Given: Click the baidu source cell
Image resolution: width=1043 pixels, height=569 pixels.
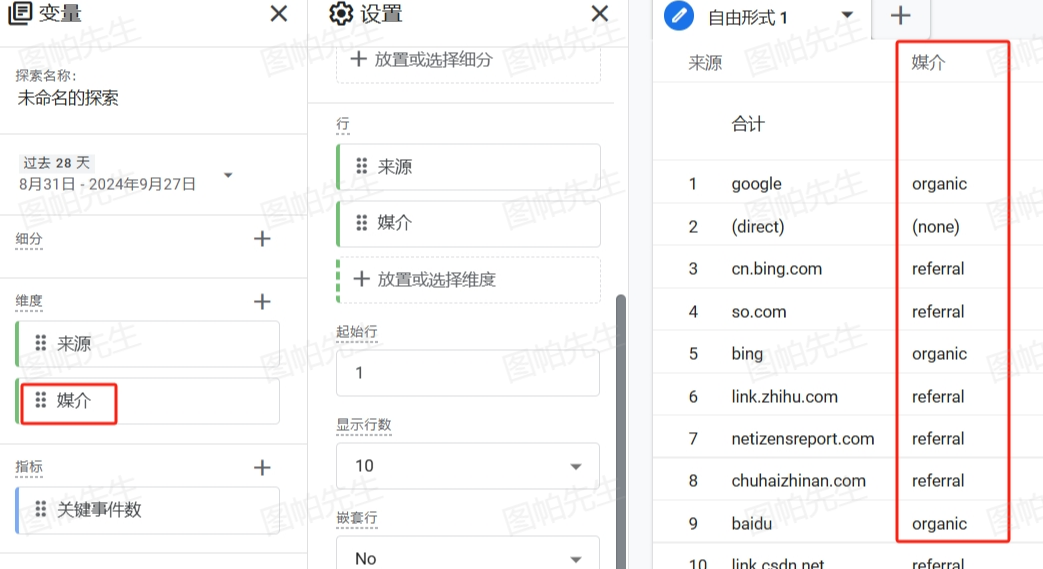Looking at the screenshot, I should coord(752,524).
